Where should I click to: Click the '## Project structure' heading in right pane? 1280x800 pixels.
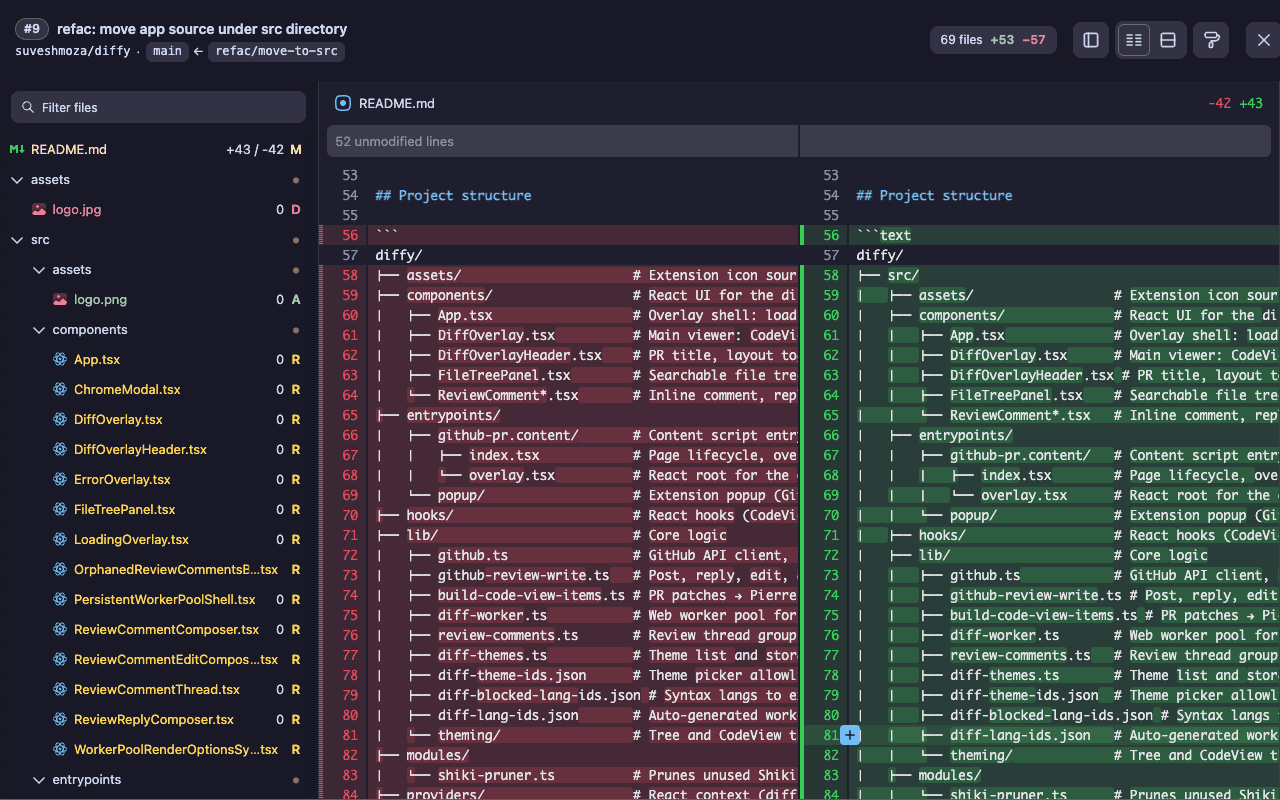934,195
